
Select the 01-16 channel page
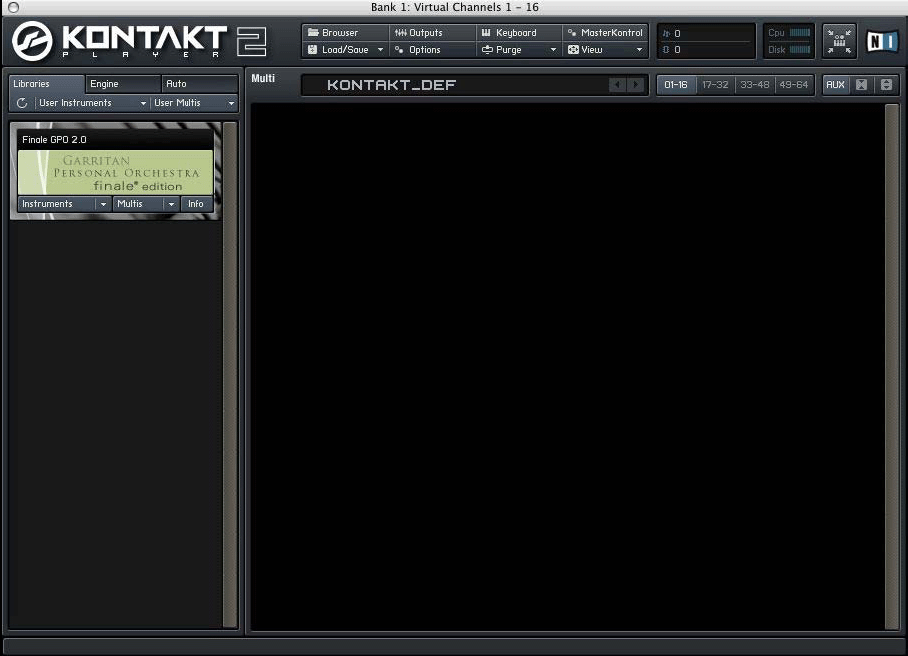point(676,85)
